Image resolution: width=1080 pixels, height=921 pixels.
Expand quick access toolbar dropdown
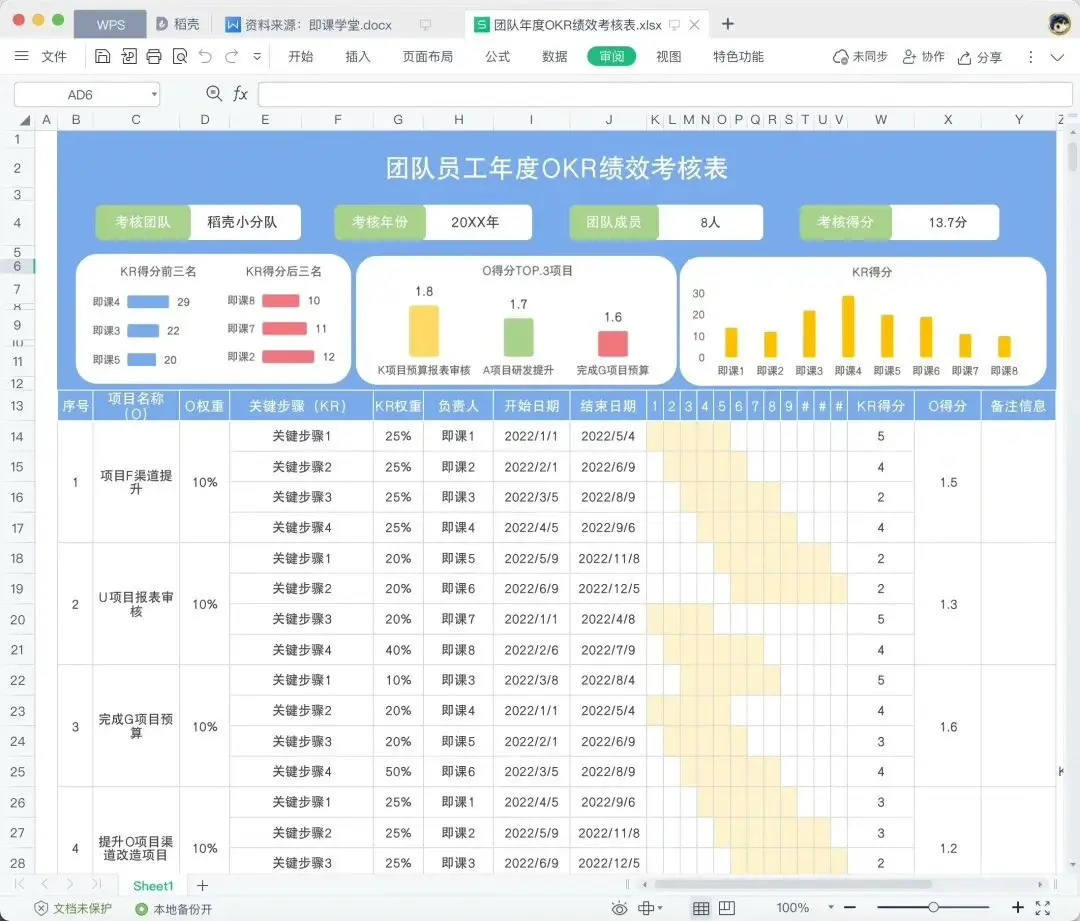(257, 56)
